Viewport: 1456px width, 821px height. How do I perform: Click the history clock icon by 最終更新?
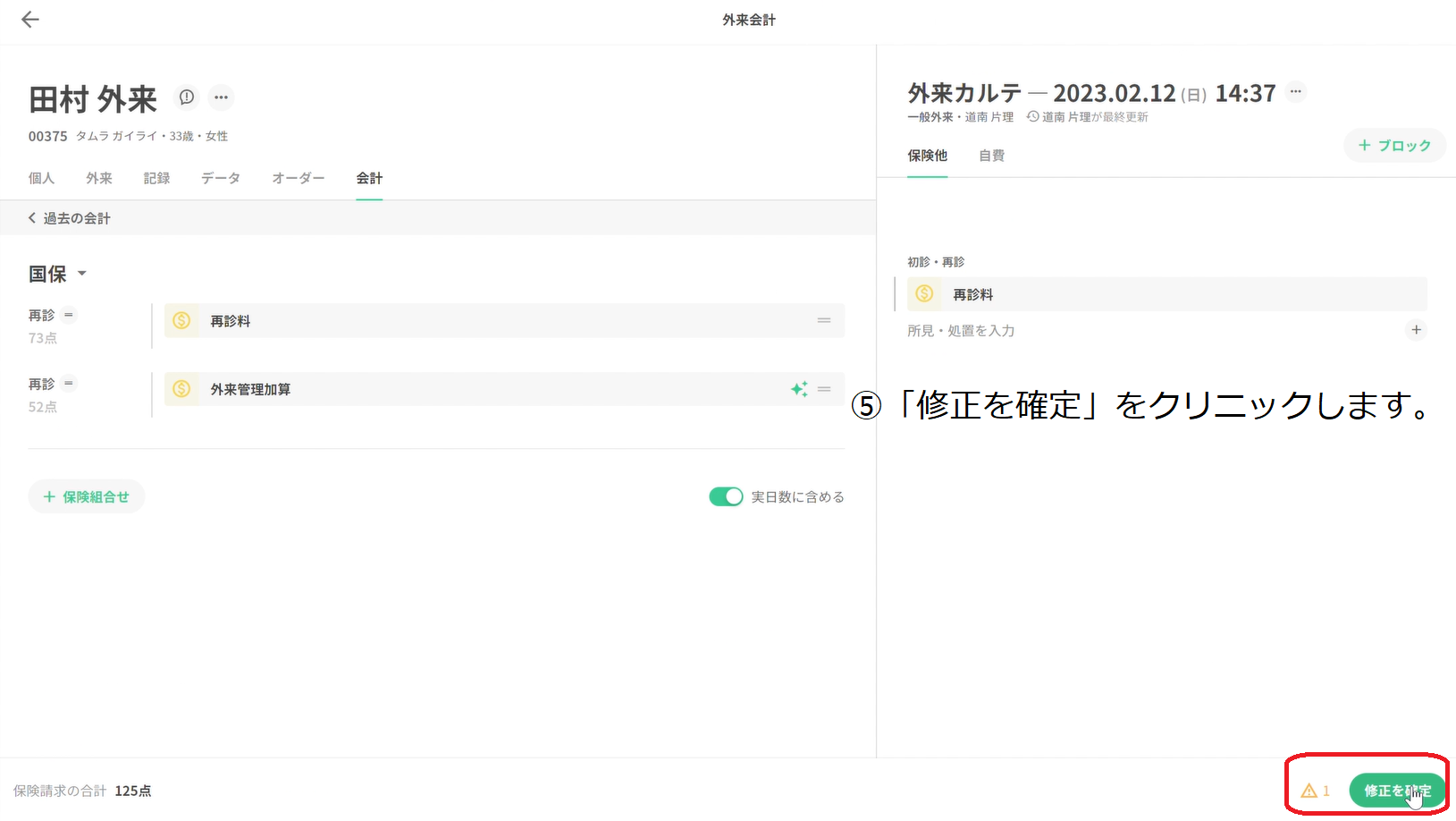tap(1032, 117)
